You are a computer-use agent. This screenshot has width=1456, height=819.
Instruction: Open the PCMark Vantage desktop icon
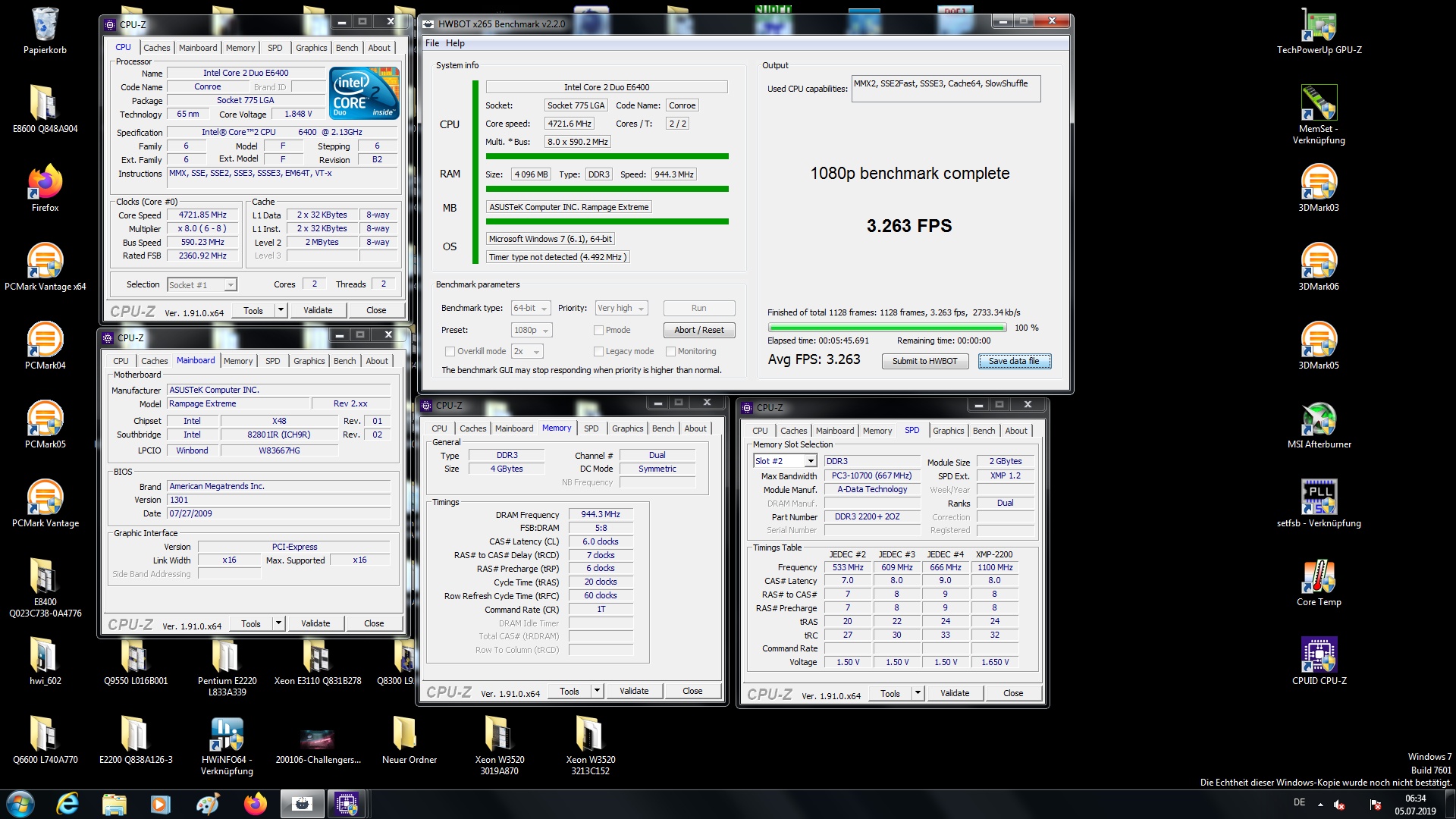(x=45, y=503)
